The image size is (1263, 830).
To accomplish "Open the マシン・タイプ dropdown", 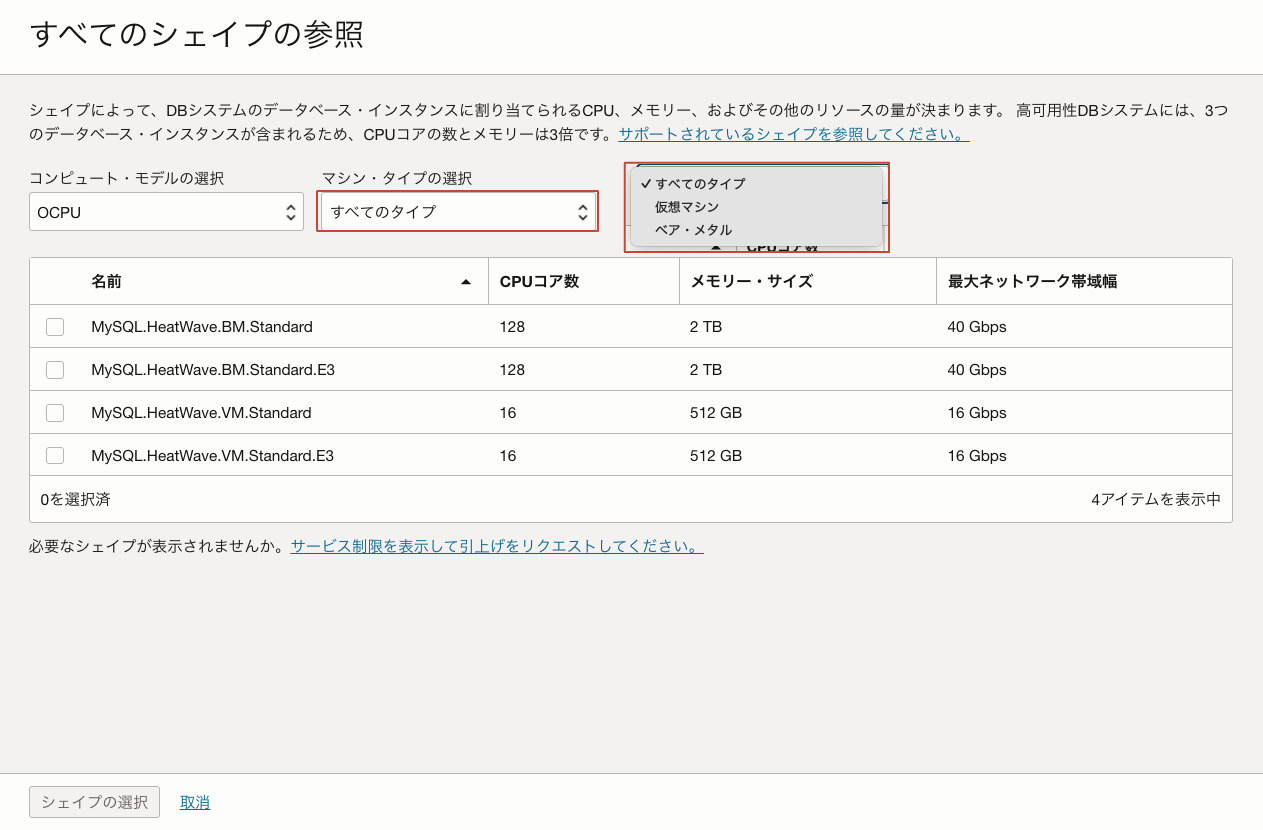I will (457, 211).
